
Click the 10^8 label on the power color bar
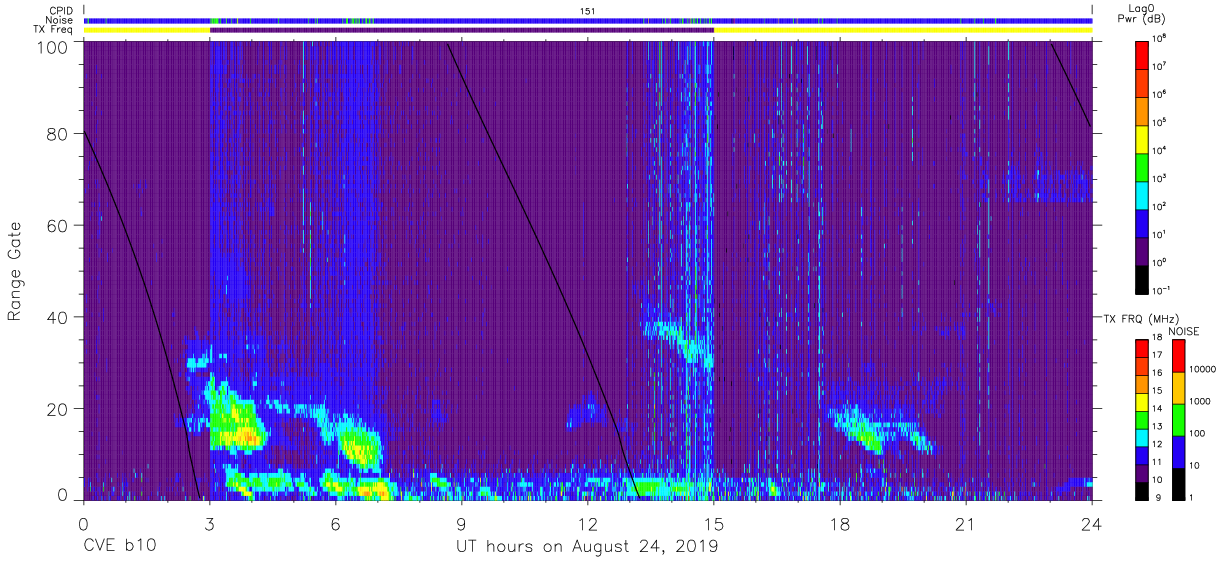click(x=1161, y=38)
